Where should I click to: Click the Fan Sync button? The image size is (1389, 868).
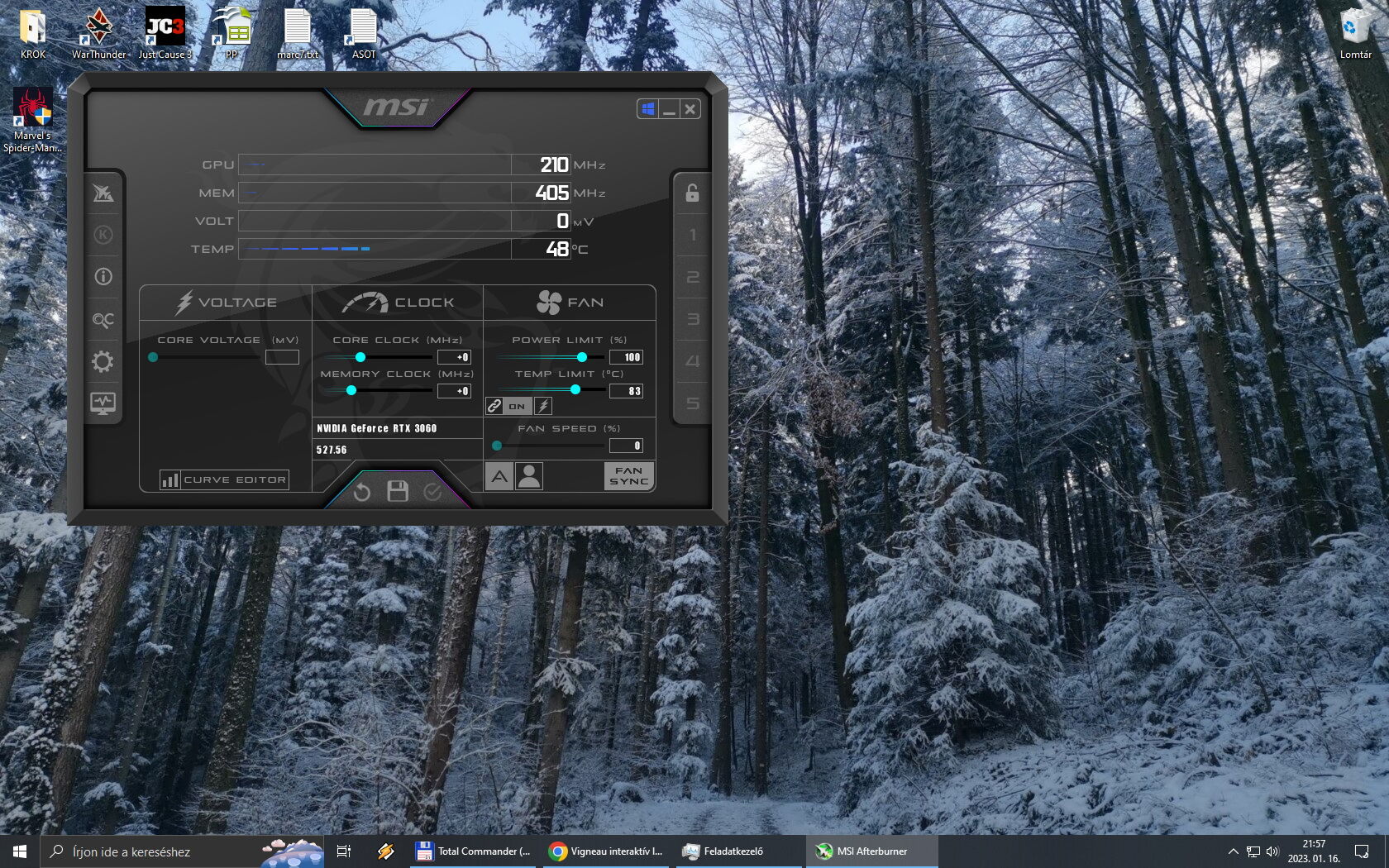click(x=629, y=476)
